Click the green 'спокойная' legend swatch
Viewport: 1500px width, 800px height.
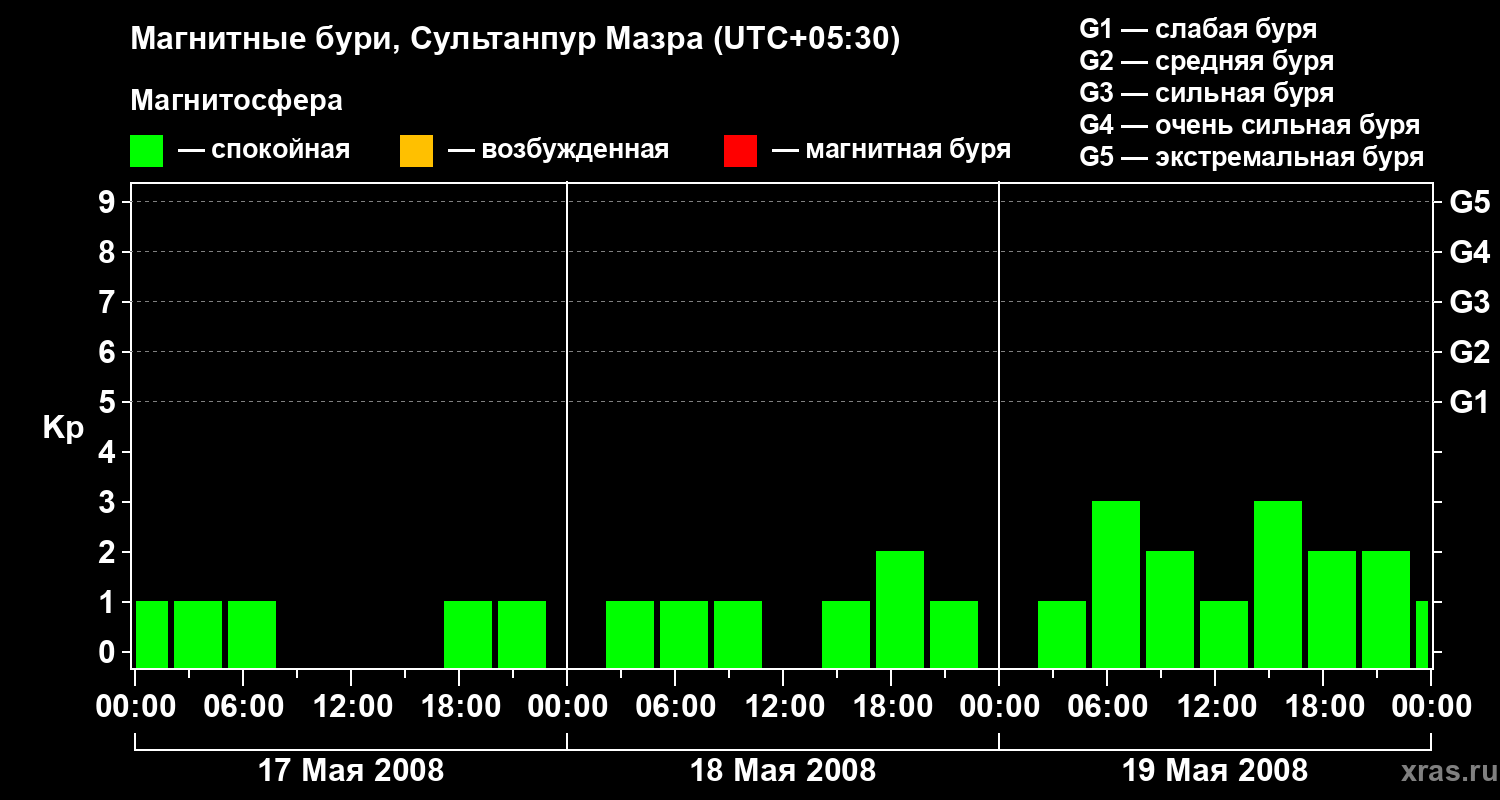[x=147, y=150]
